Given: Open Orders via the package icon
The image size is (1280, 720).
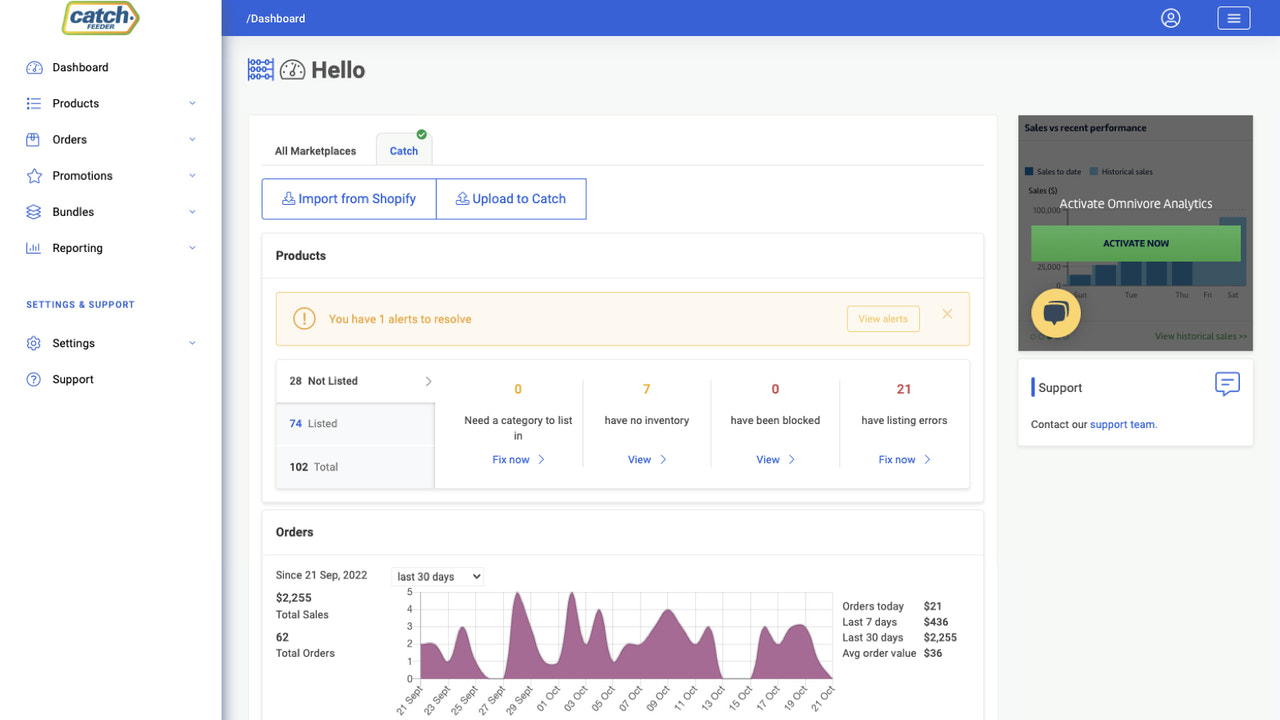Looking at the screenshot, I should tap(33, 139).
